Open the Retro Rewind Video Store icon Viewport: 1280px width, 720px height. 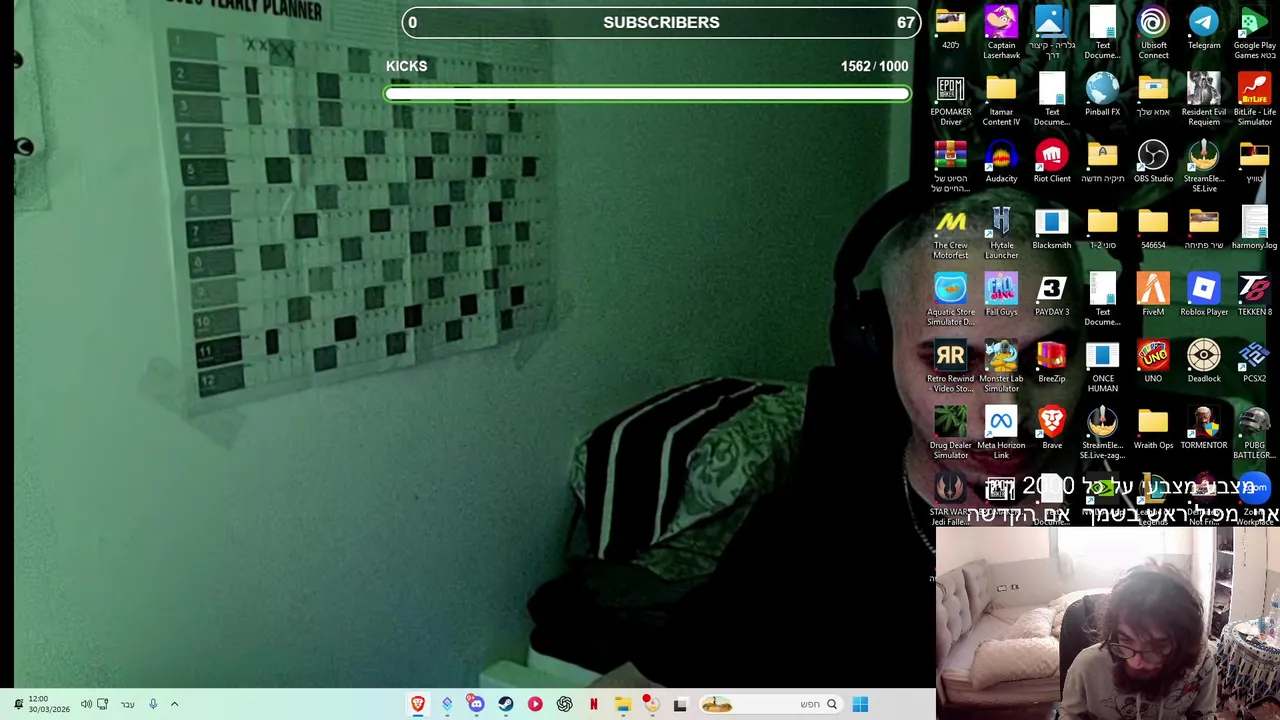pos(950,366)
